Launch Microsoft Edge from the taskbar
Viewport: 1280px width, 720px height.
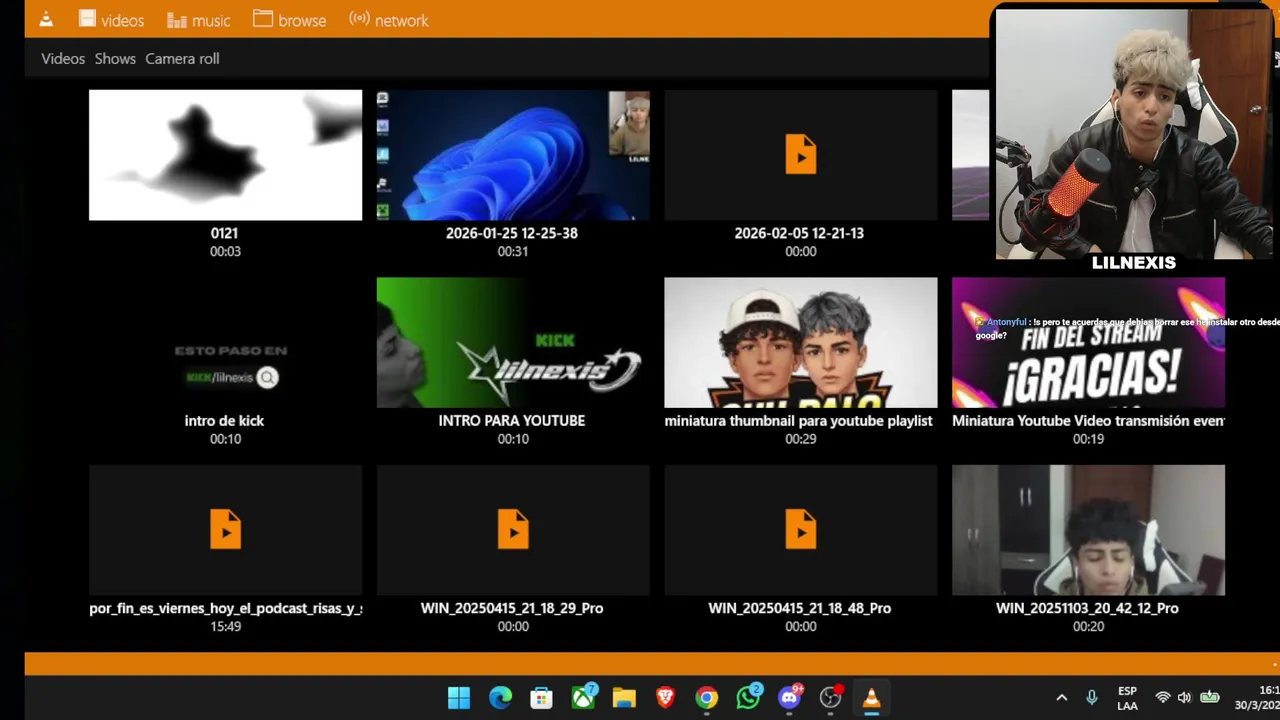pos(500,698)
